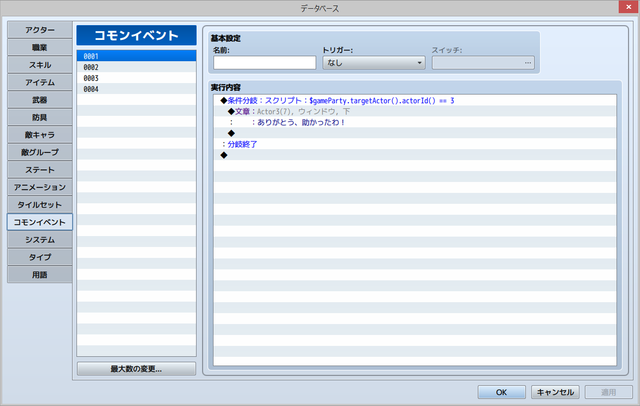Image resolution: width=640 pixels, height=406 pixels.
Task: Switch to the アイテム tab
Action: click(40, 82)
